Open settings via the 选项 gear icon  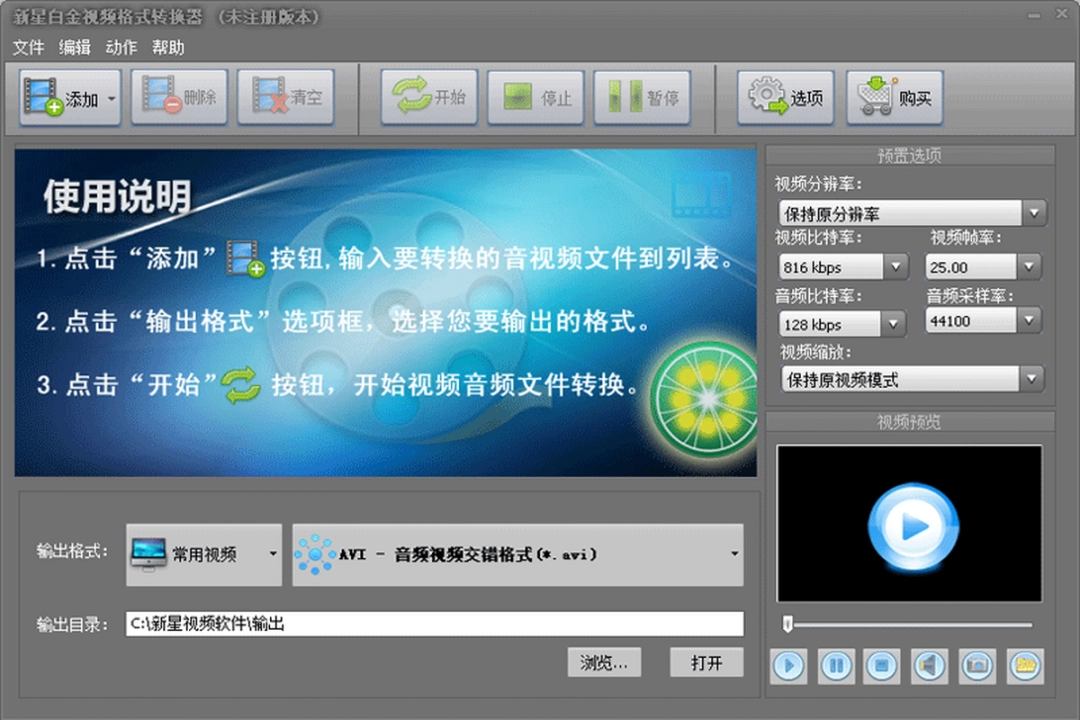[x=785, y=97]
